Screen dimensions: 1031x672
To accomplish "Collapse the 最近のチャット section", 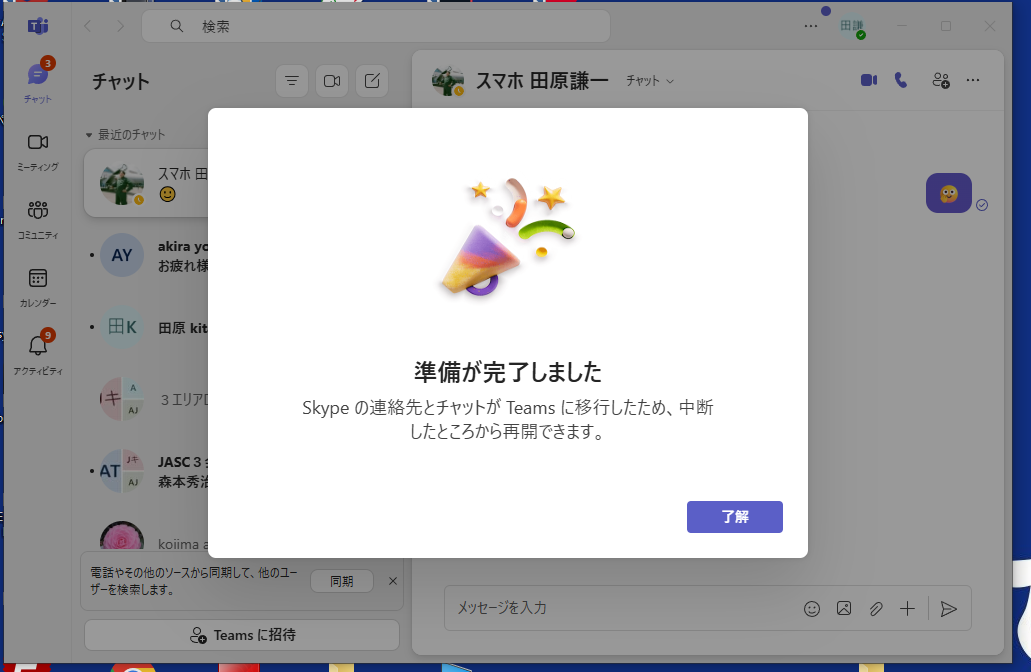I will point(125,135).
